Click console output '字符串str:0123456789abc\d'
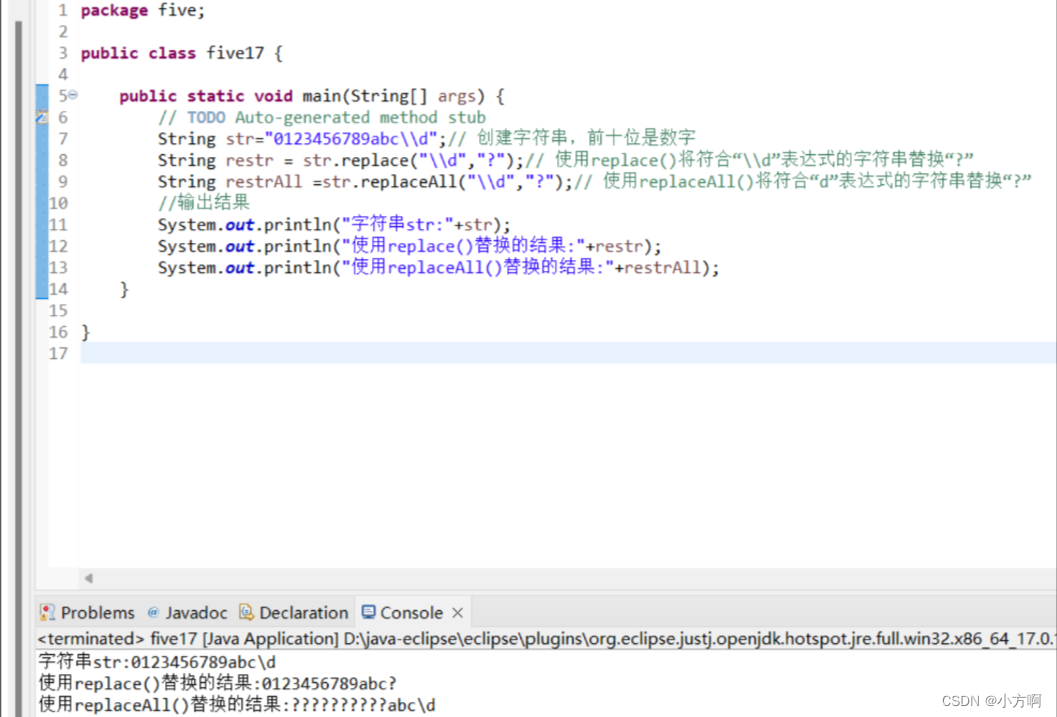 (157, 662)
